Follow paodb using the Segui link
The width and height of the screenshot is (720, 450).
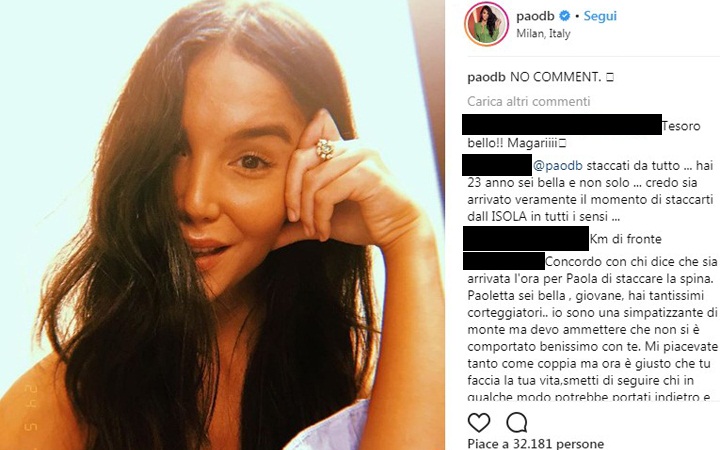[600, 16]
